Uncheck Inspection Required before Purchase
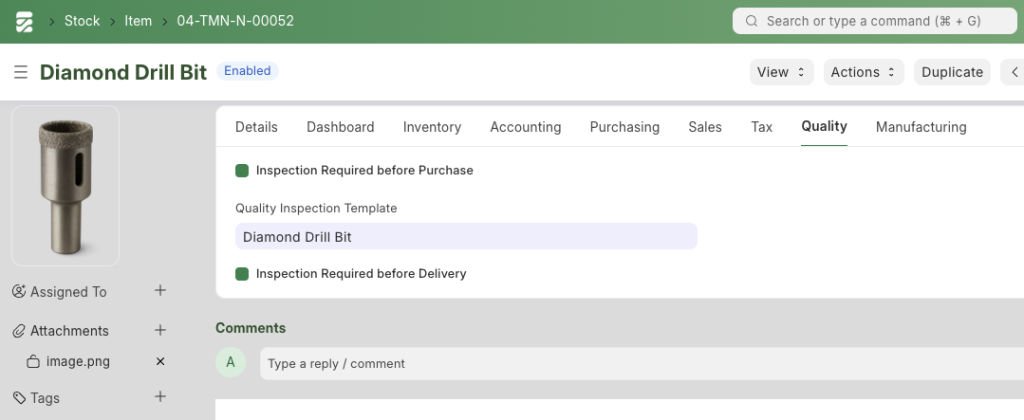Image resolution: width=1024 pixels, height=420 pixels. point(242,170)
